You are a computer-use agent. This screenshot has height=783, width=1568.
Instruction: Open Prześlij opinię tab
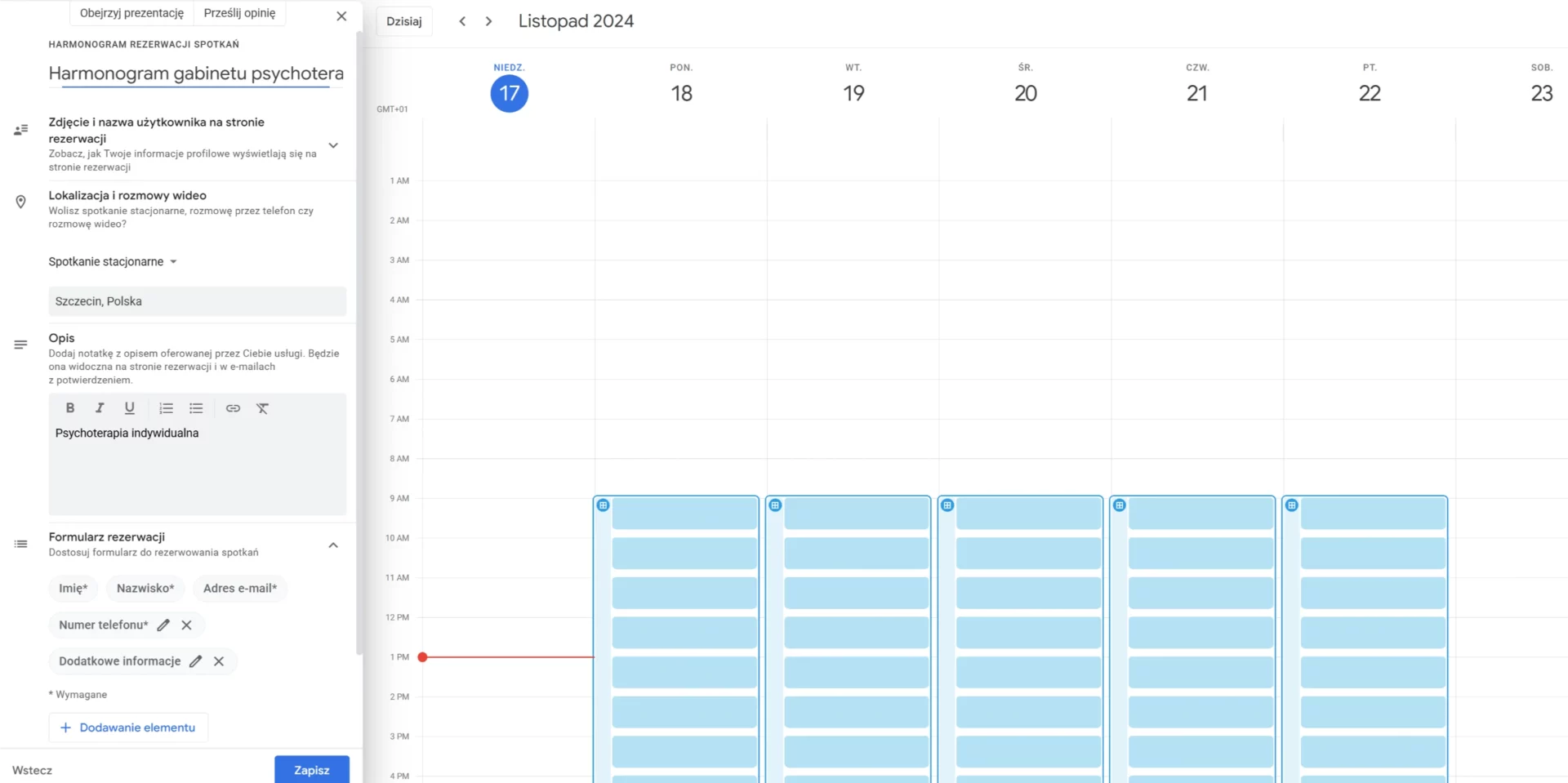tap(239, 13)
